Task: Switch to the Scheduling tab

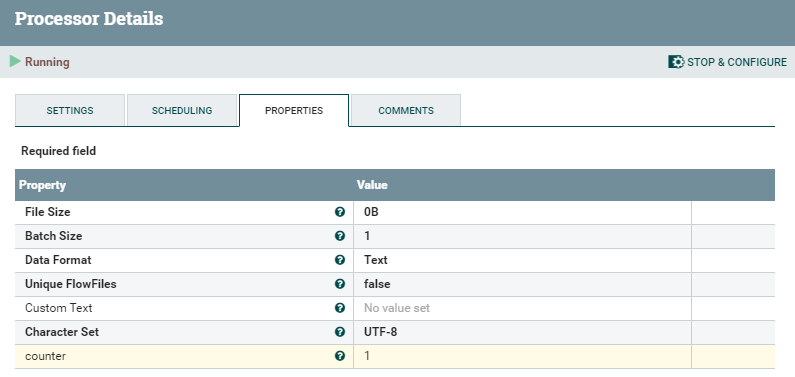Action: click(x=182, y=110)
